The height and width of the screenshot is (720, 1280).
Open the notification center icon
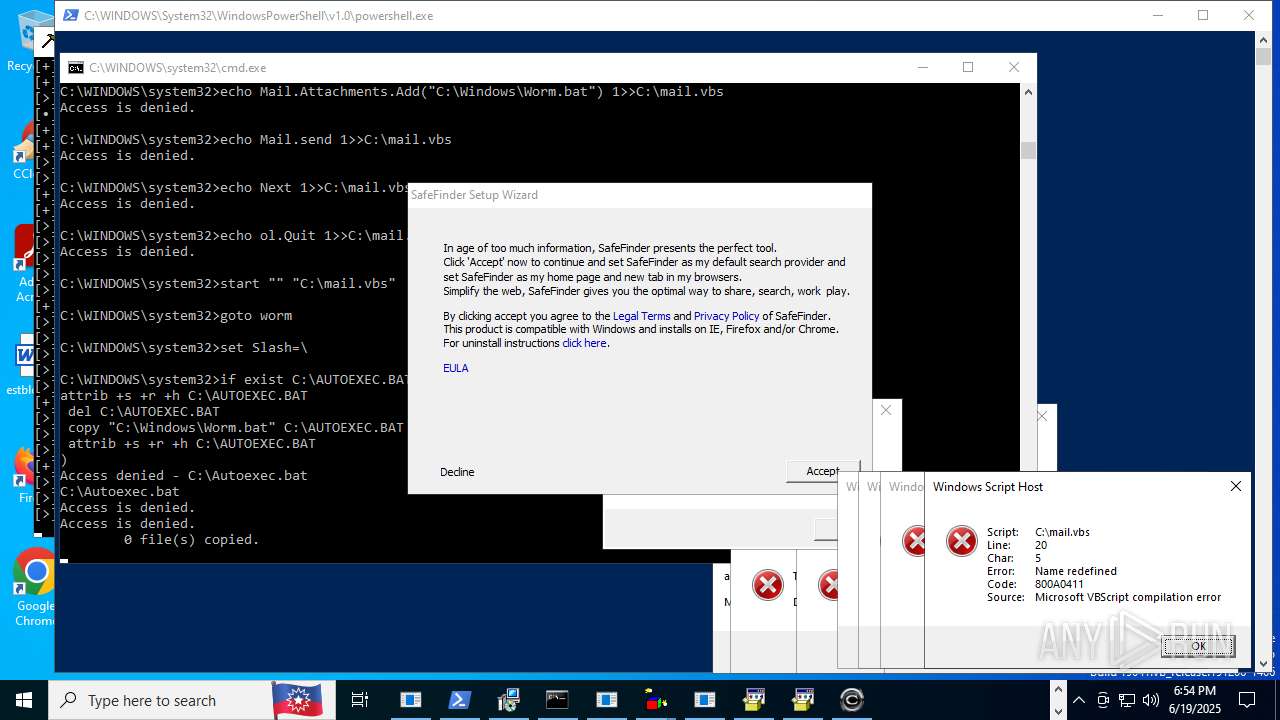click(1246, 700)
